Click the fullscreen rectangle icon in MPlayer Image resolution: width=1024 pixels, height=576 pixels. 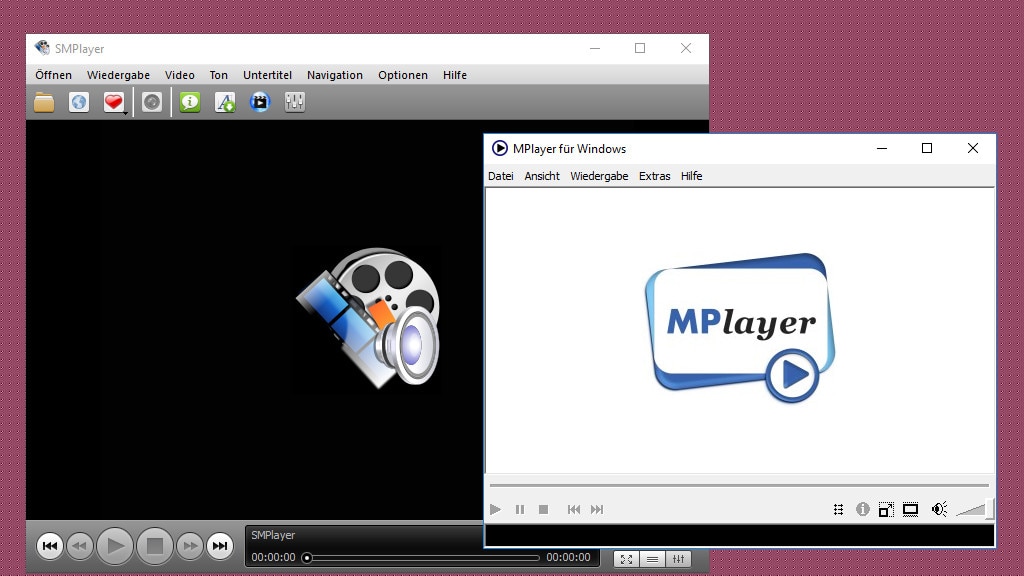(910, 509)
